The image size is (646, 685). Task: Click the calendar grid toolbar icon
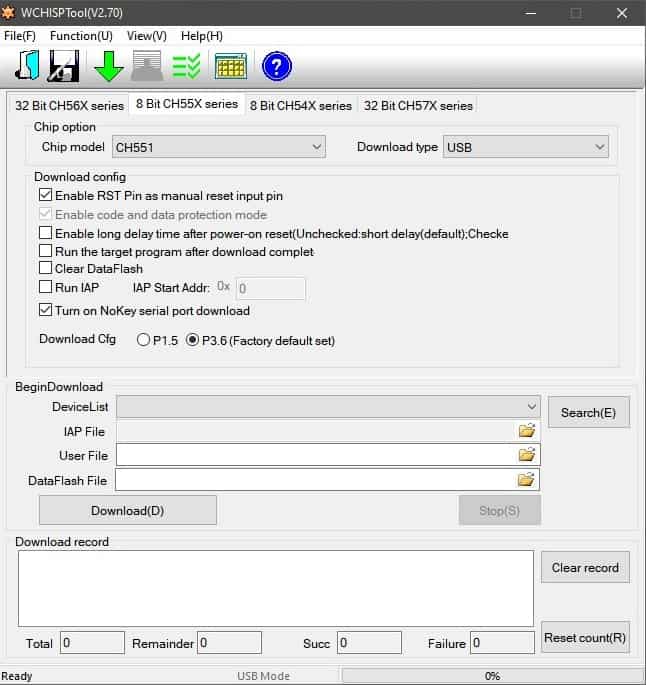pos(231,66)
